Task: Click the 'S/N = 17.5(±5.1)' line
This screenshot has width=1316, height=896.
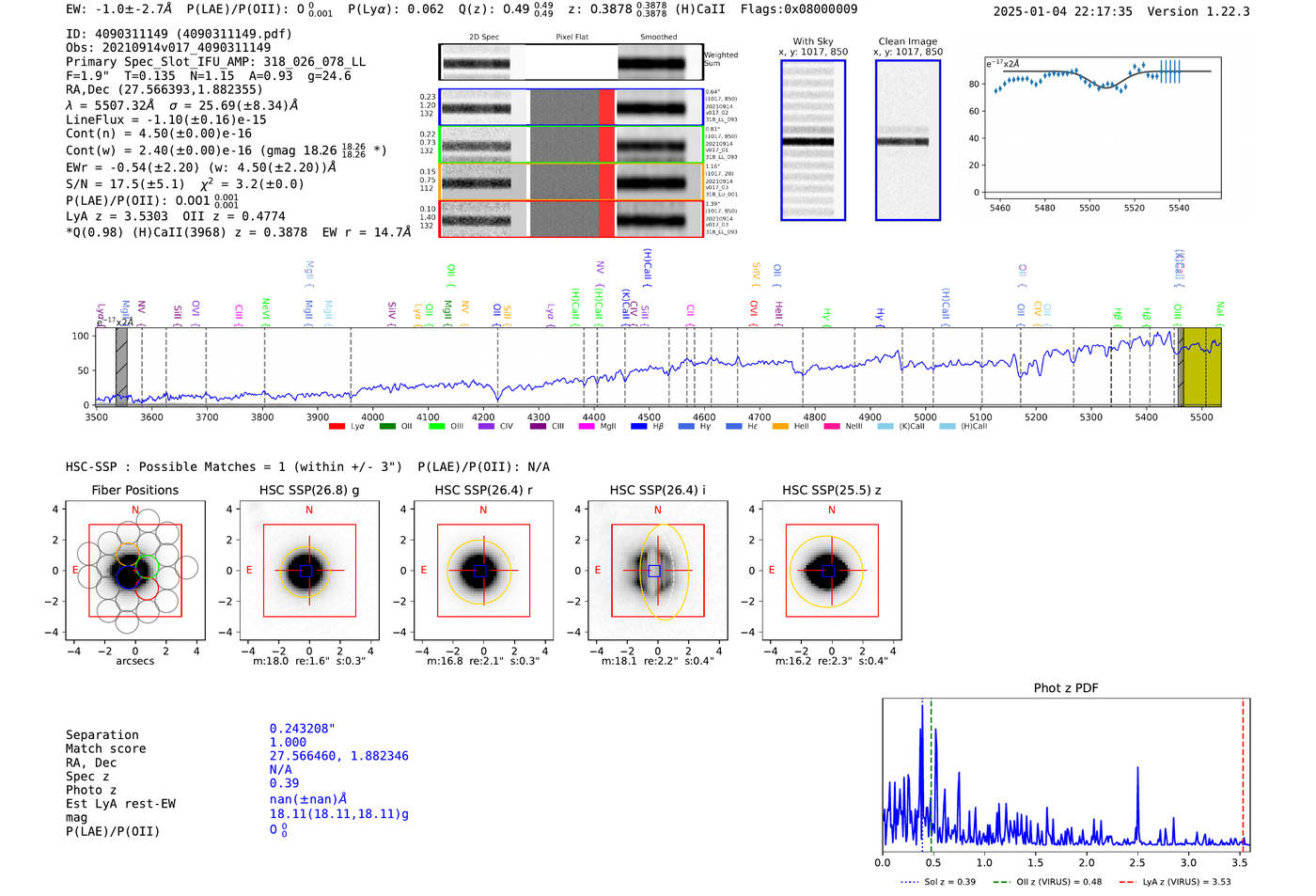Action: (185, 184)
